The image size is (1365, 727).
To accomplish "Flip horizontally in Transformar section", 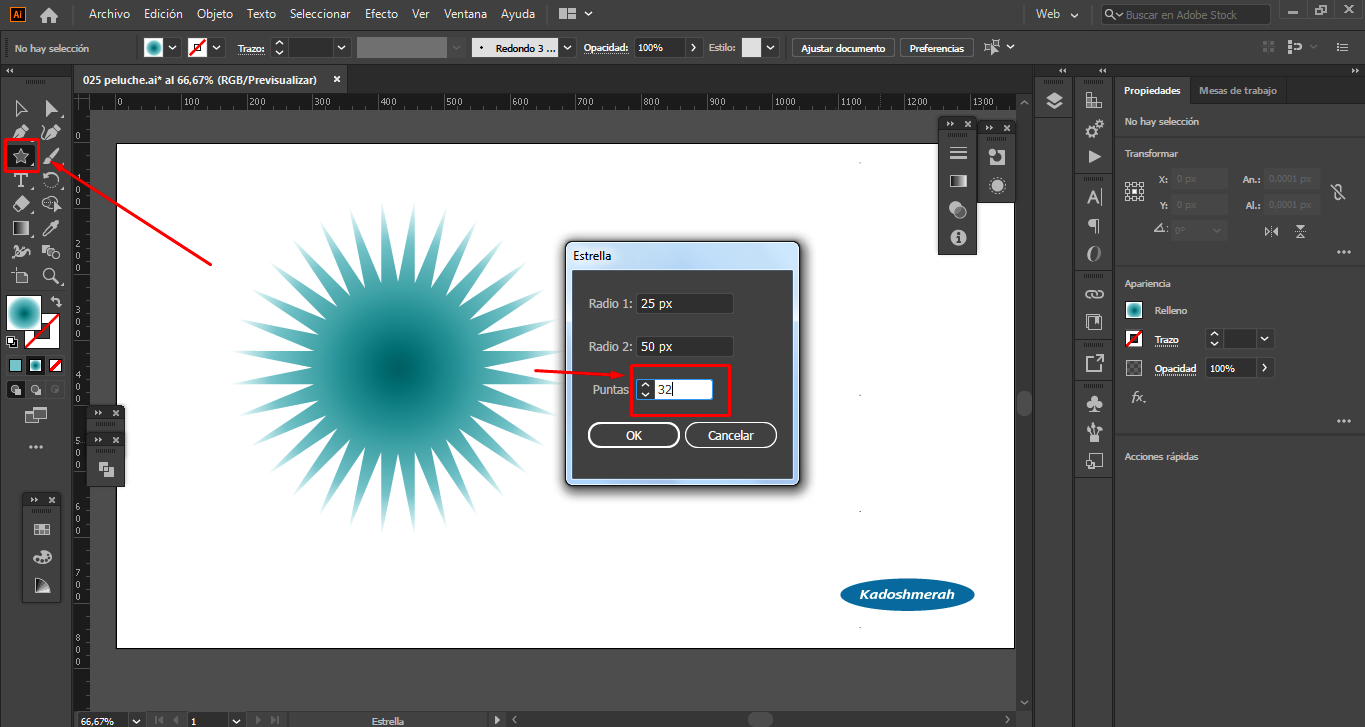I will [1271, 231].
